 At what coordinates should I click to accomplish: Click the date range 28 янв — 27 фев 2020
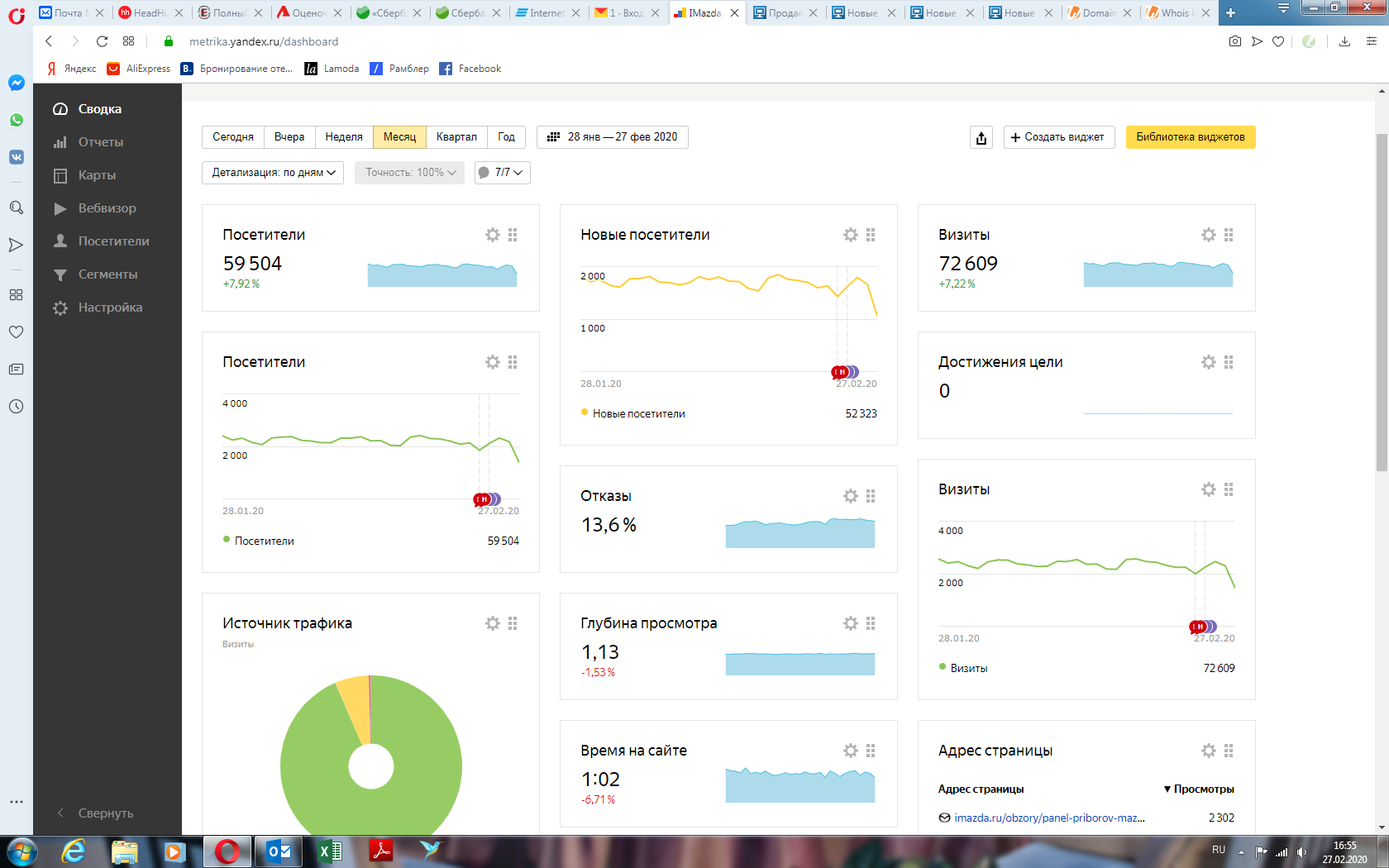(613, 137)
